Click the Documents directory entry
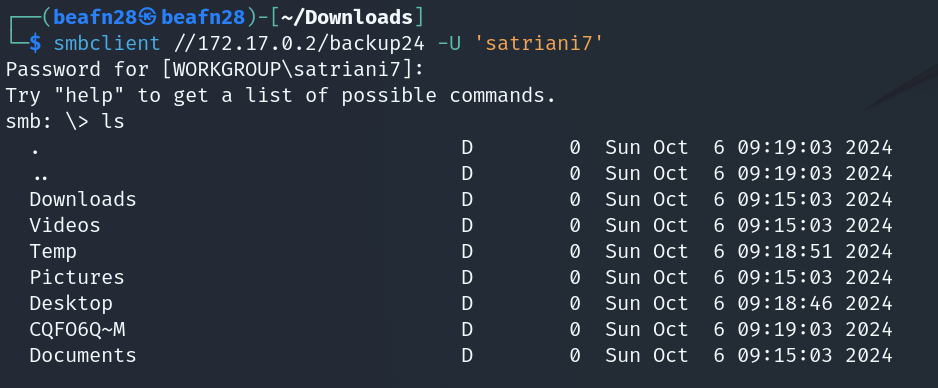The image size is (938, 388). coord(83,356)
